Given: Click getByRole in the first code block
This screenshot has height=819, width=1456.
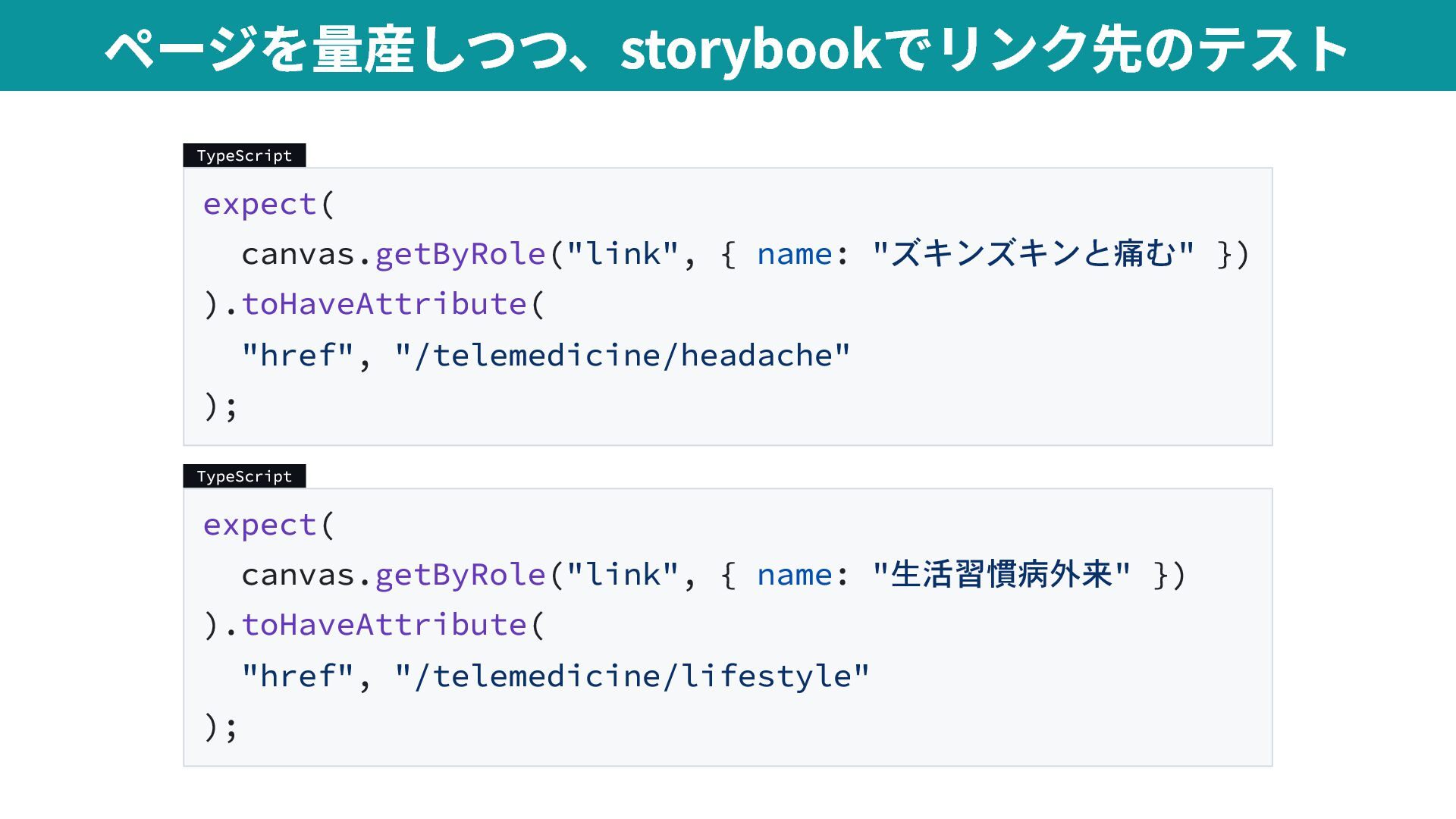Looking at the screenshot, I should pyautogui.click(x=460, y=254).
